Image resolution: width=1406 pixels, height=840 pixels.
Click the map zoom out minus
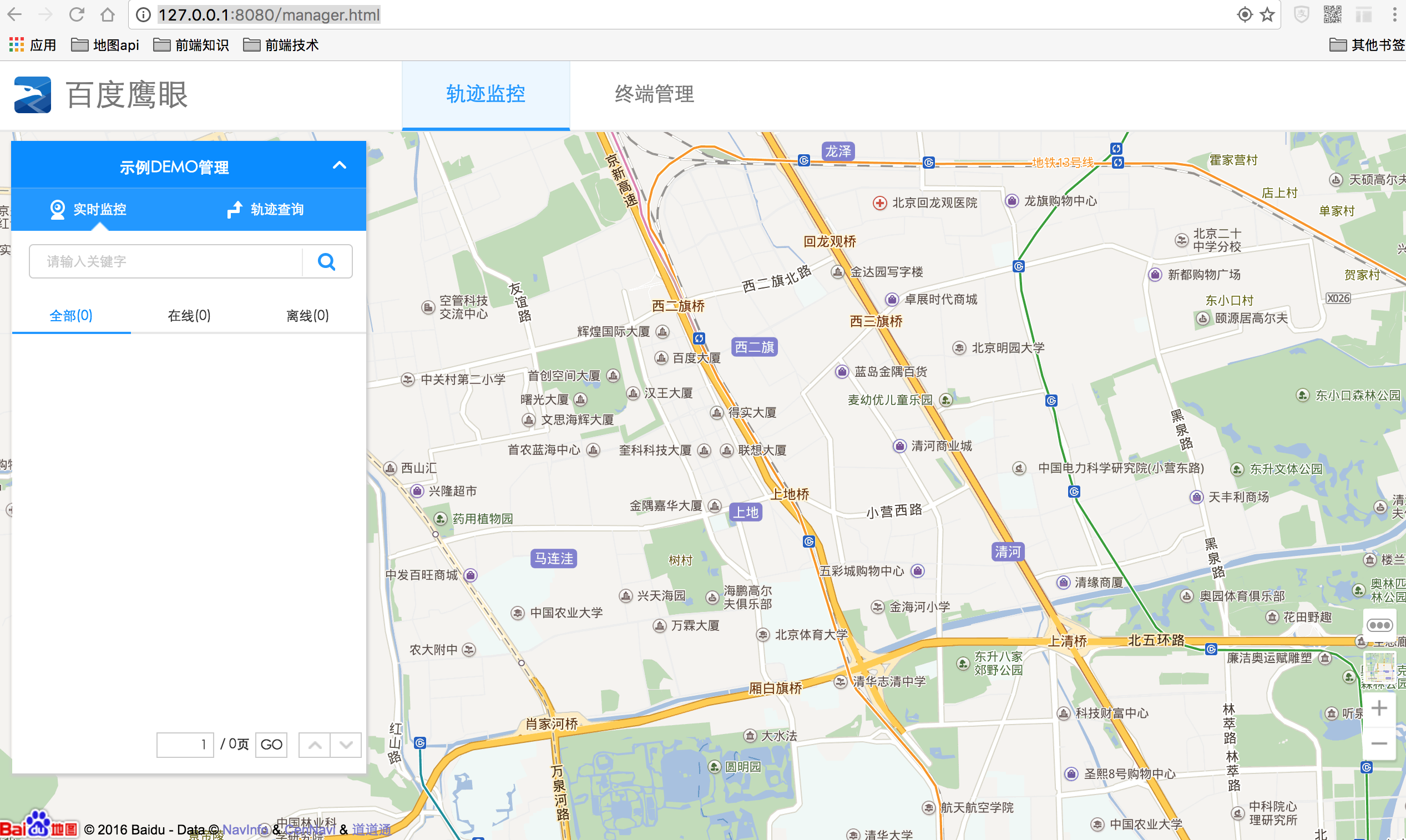point(1379,743)
